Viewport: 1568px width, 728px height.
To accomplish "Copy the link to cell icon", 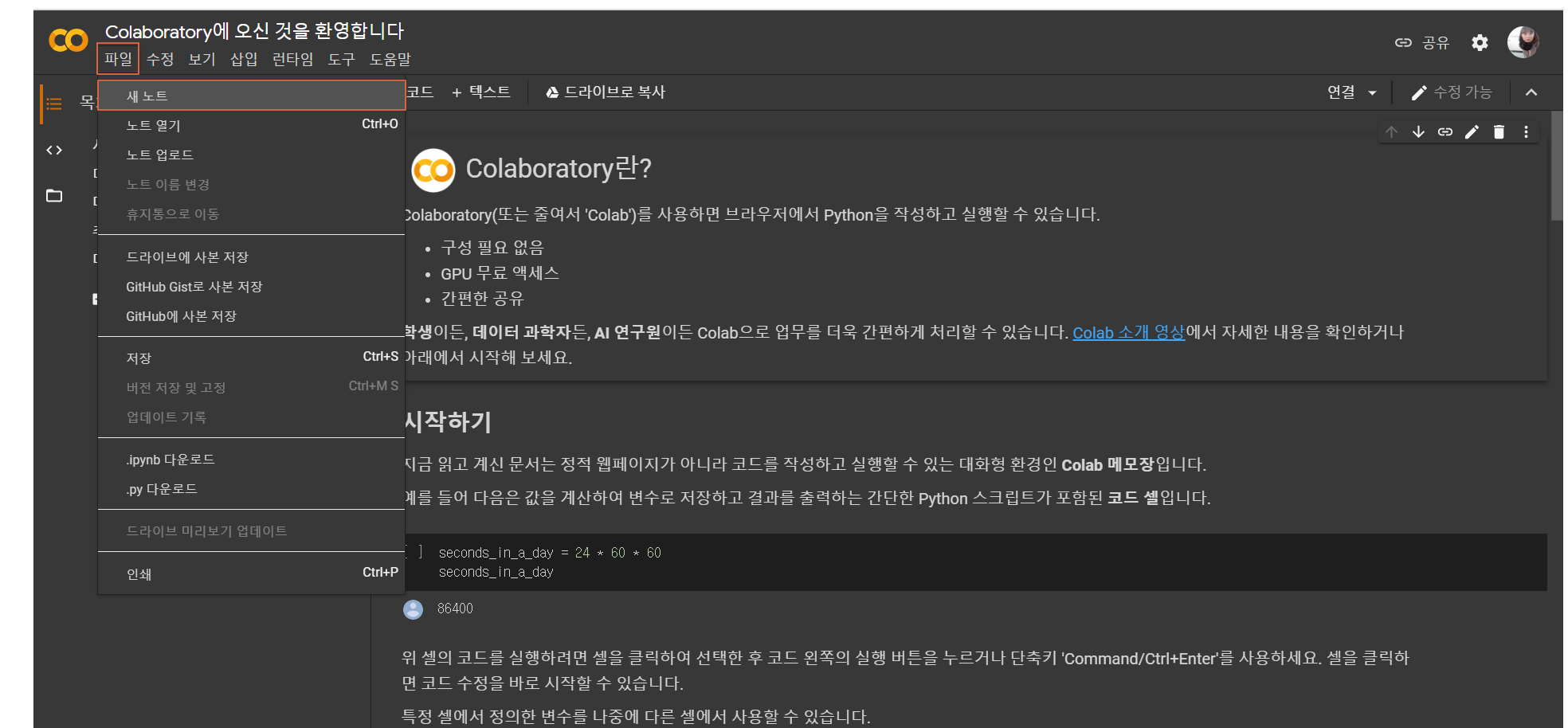I will (1445, 132).
